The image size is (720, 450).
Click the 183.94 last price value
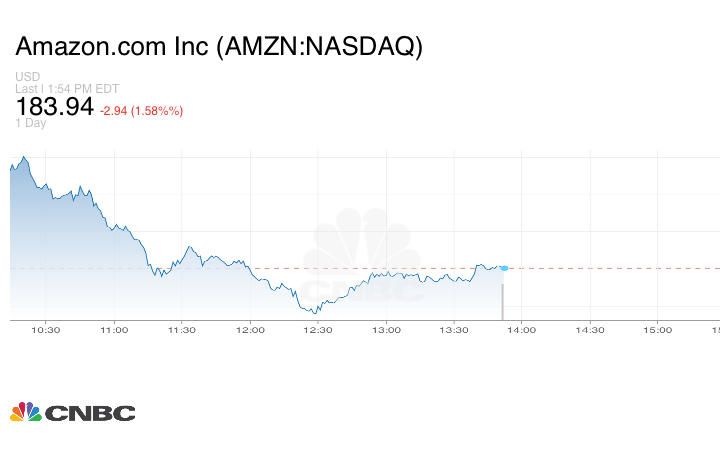coord(55,106)
